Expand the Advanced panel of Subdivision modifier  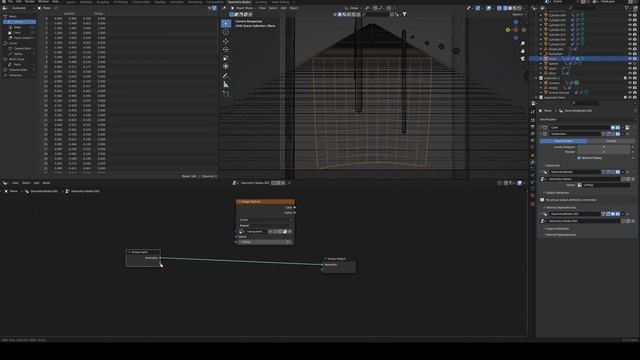tap(552, 165)
